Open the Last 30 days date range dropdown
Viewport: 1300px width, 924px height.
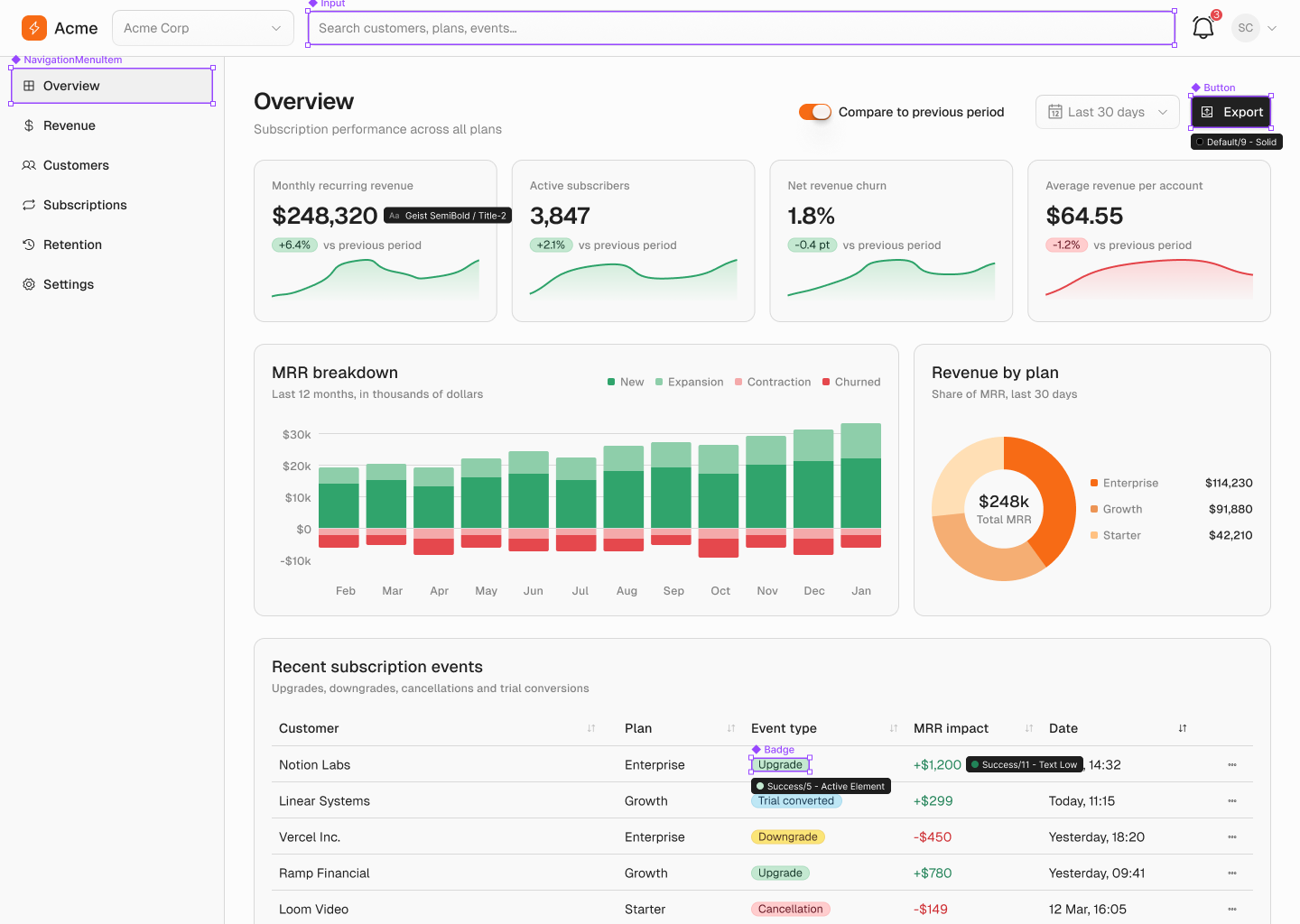[1108, 112]
